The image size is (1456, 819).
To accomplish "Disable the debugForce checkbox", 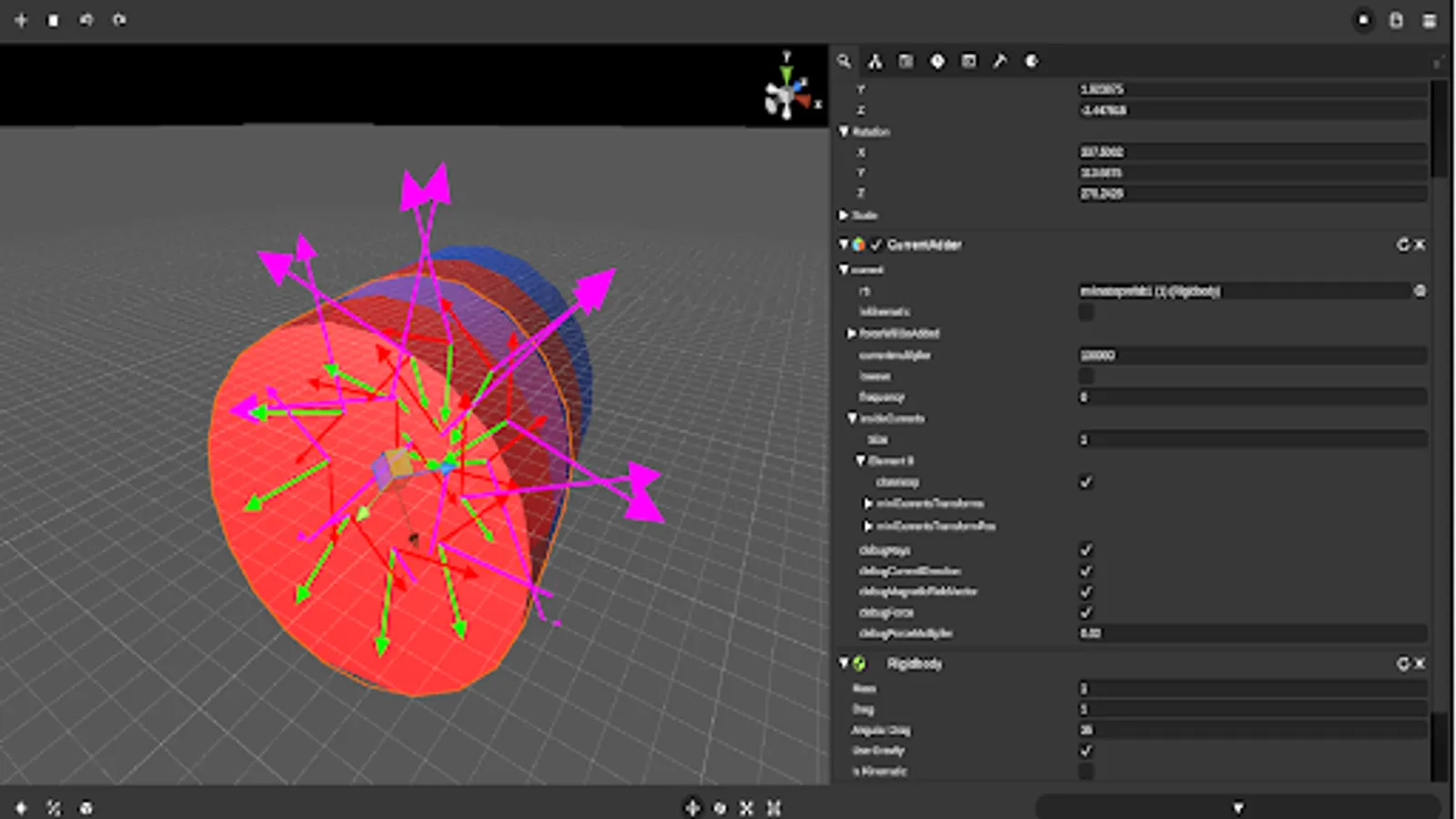I will tap(1086, 612).
